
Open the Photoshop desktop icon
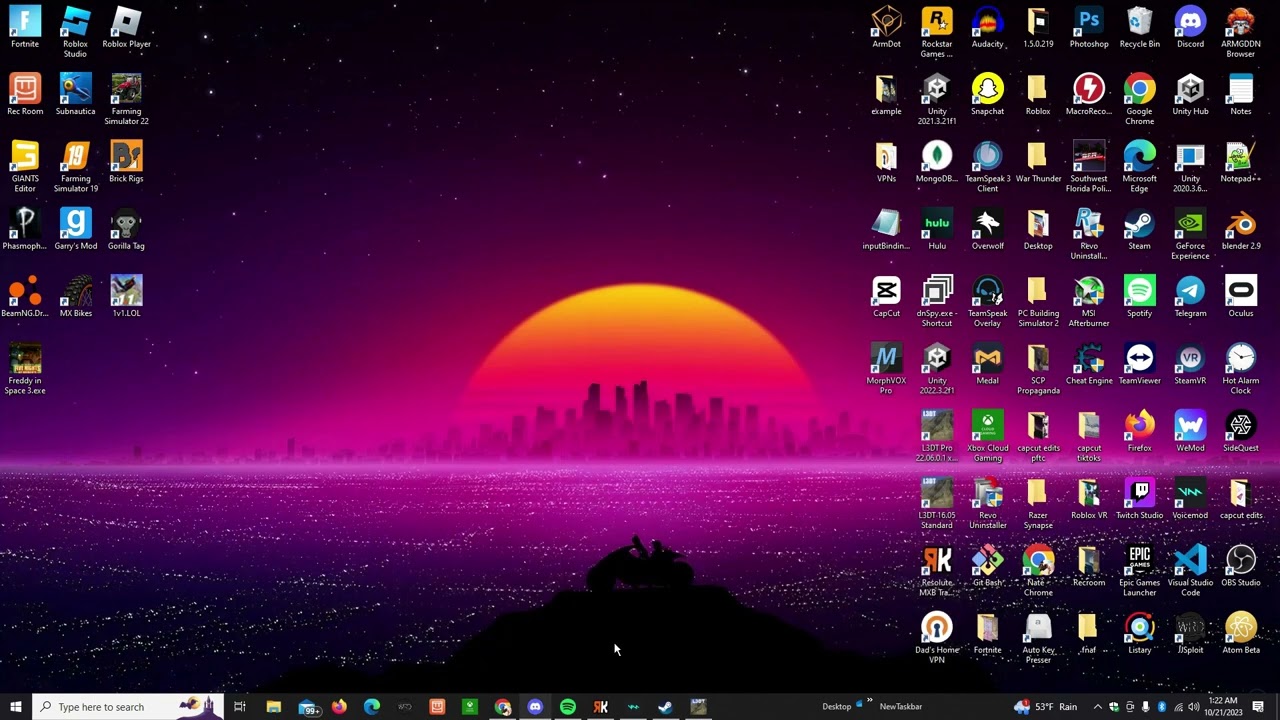[x=1089, y=28]
